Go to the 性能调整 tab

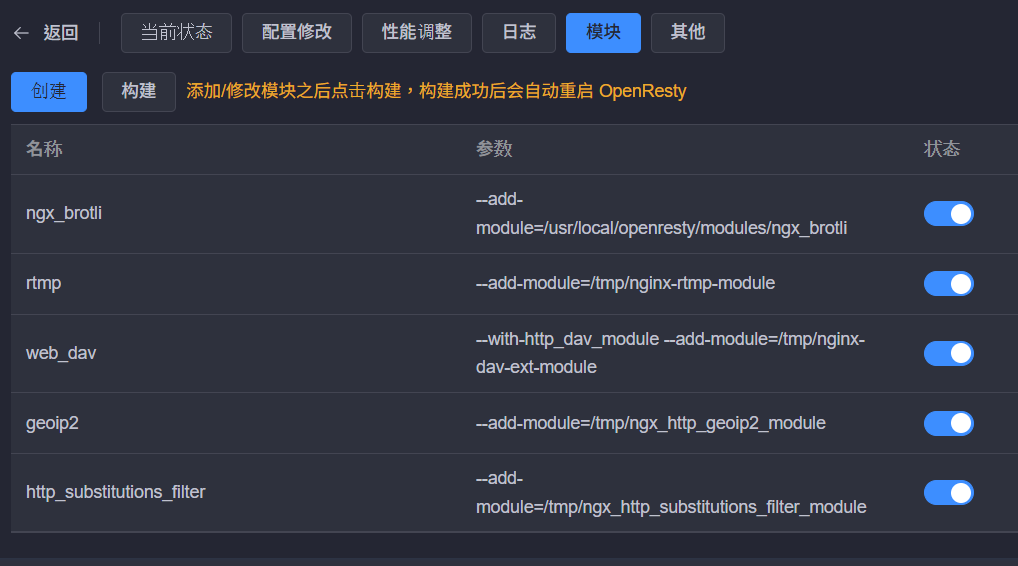coord(416,33)
